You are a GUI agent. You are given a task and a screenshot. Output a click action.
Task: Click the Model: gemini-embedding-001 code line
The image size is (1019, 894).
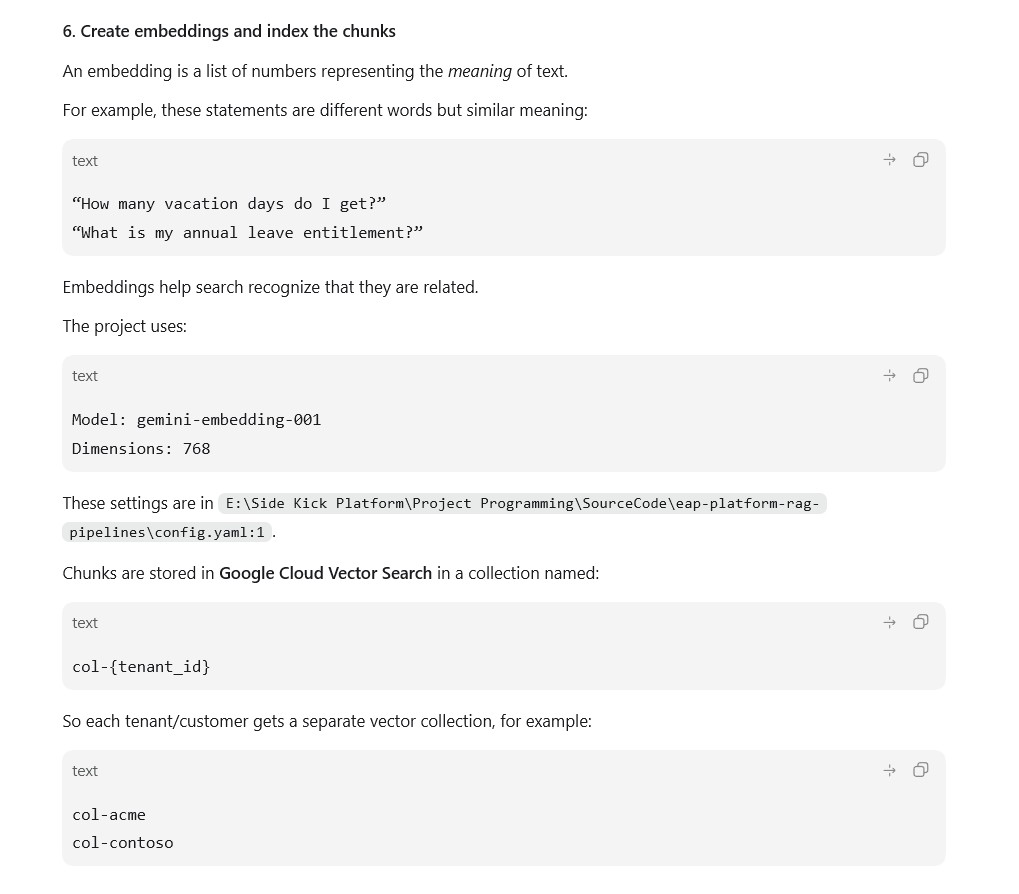click(x=196, y=420)
